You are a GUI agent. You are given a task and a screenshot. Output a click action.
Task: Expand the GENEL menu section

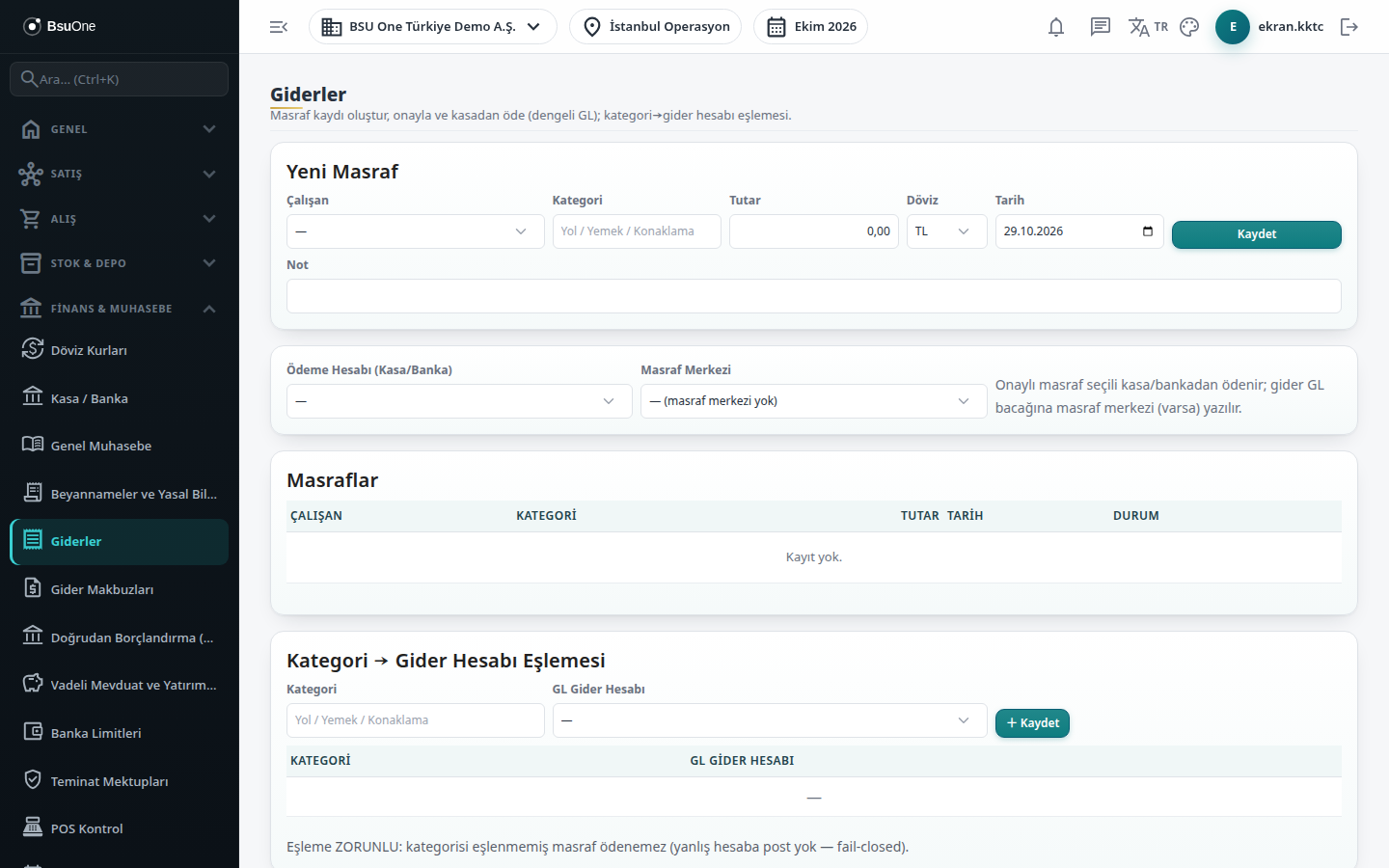[x=120, y=129]
